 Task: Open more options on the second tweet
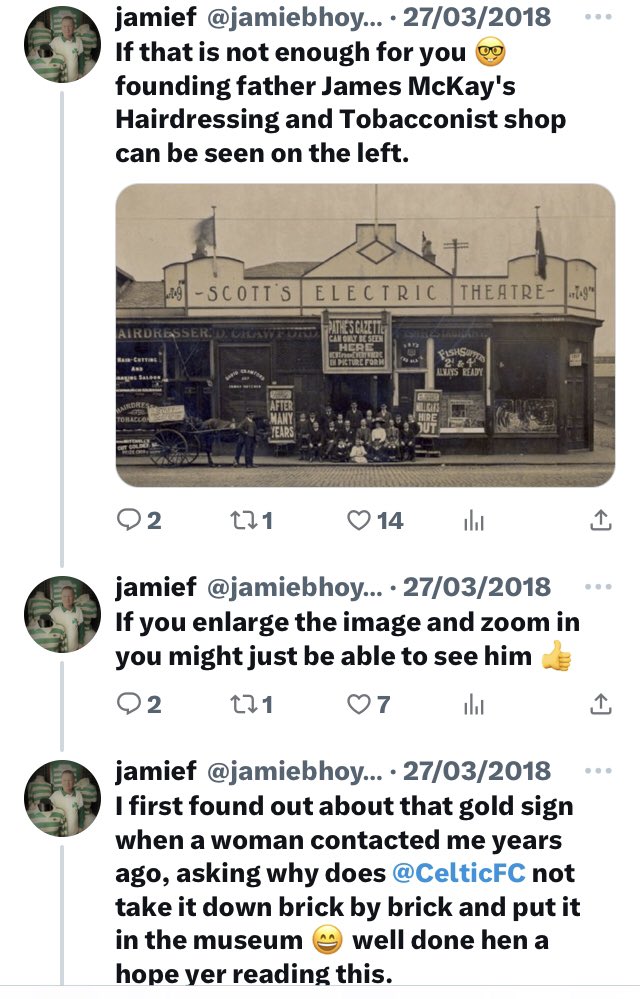tap(598, 587)
